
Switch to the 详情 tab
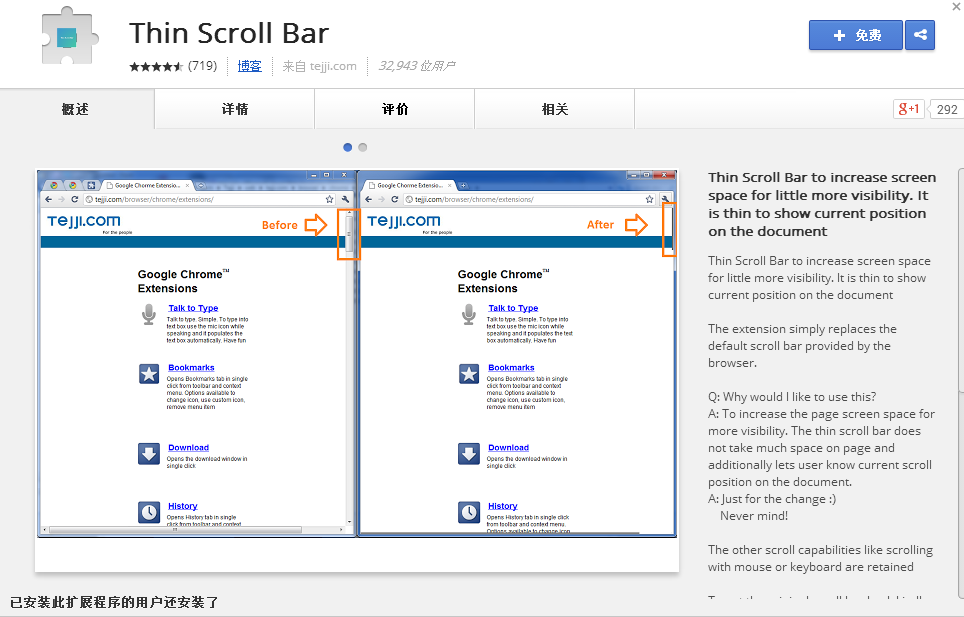(235, 109)
